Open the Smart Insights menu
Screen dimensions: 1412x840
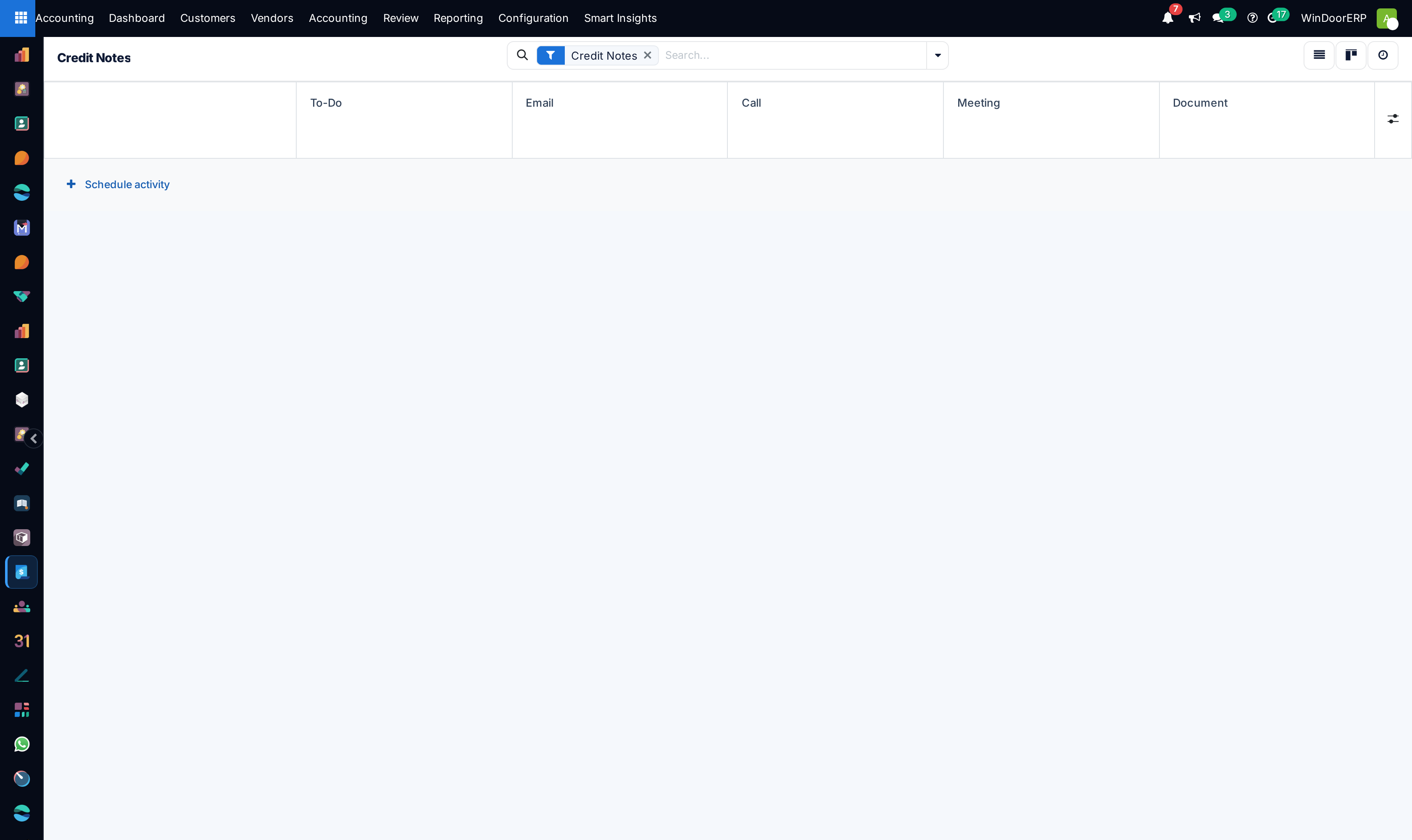pyautogui.click(x=620, y=18)
